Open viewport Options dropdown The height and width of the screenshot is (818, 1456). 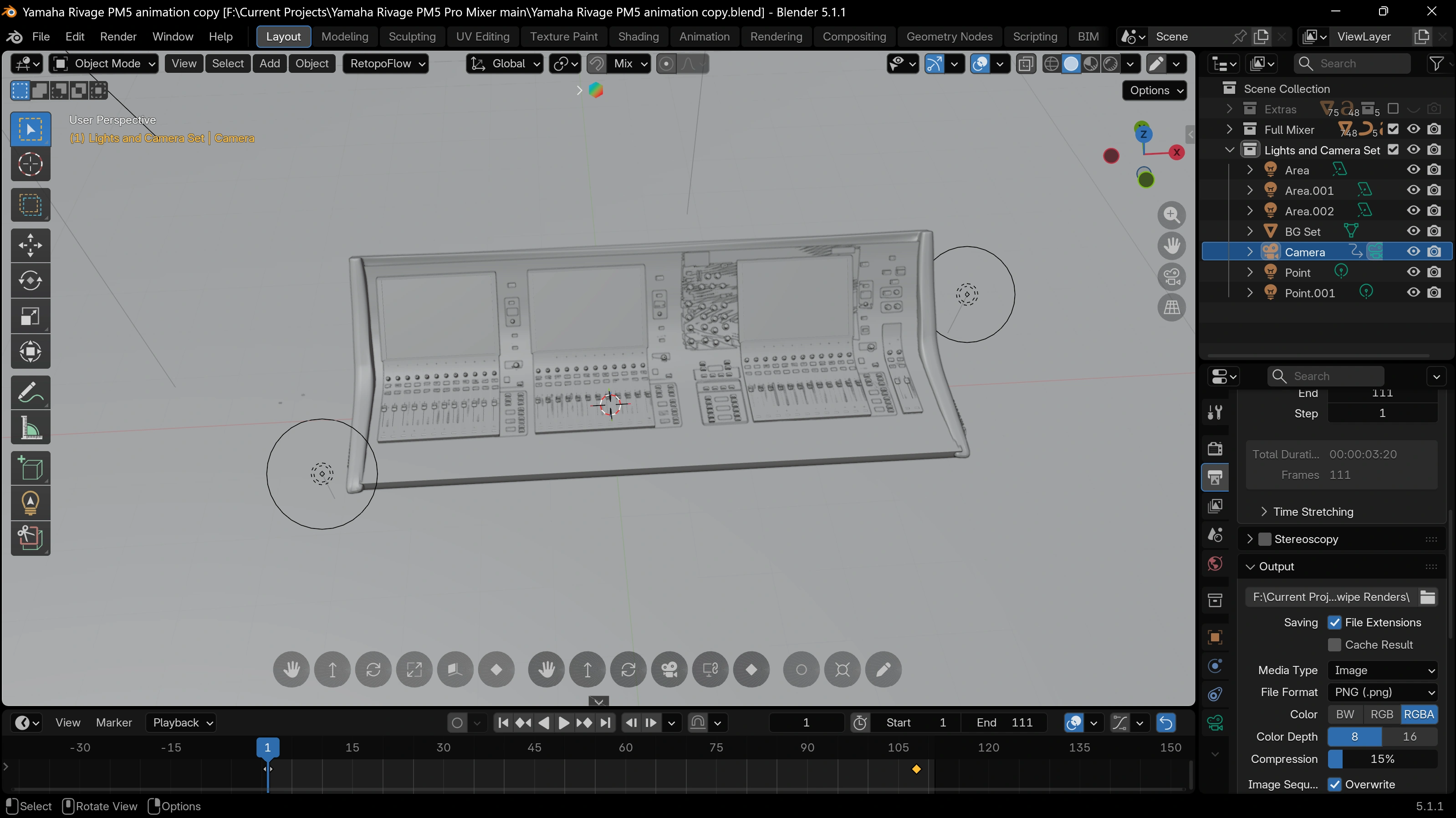coord(1155,91)
